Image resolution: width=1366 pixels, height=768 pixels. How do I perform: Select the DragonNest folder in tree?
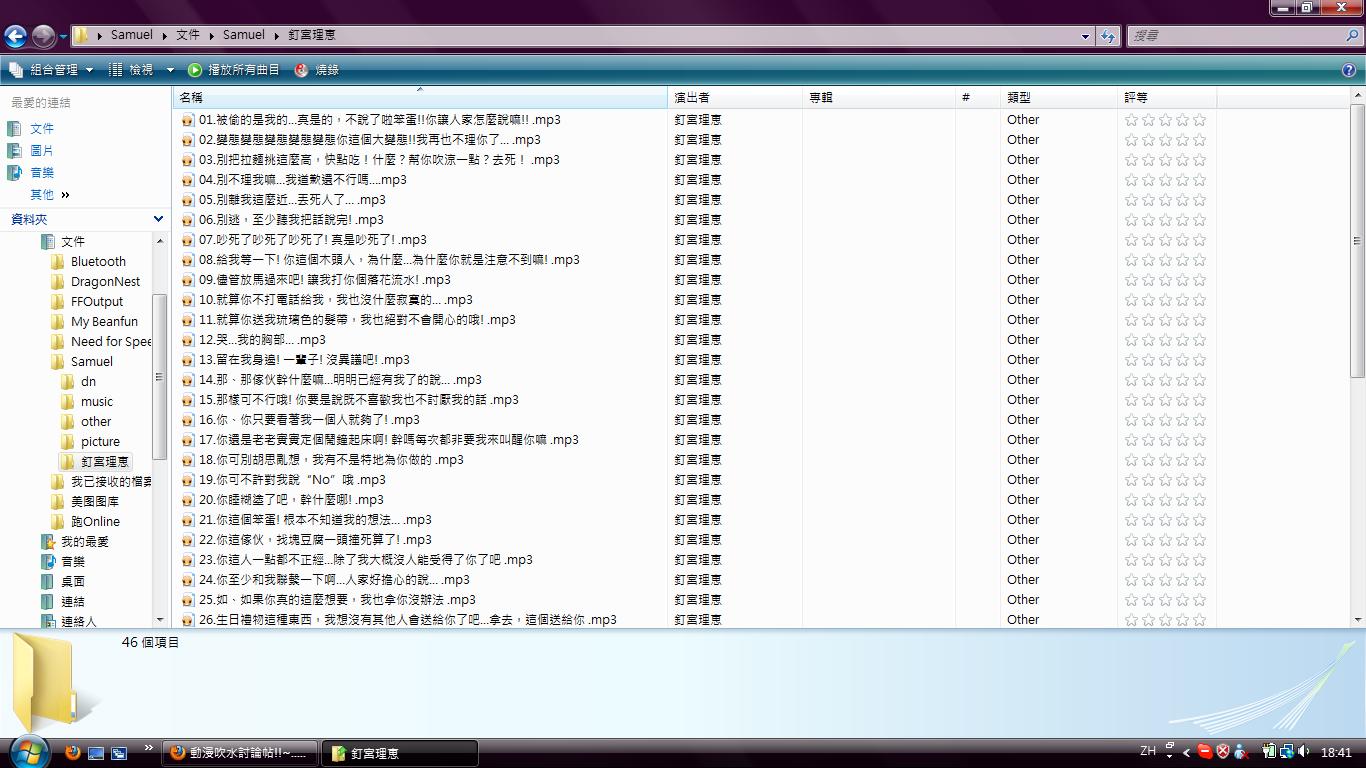click(105, 282)
